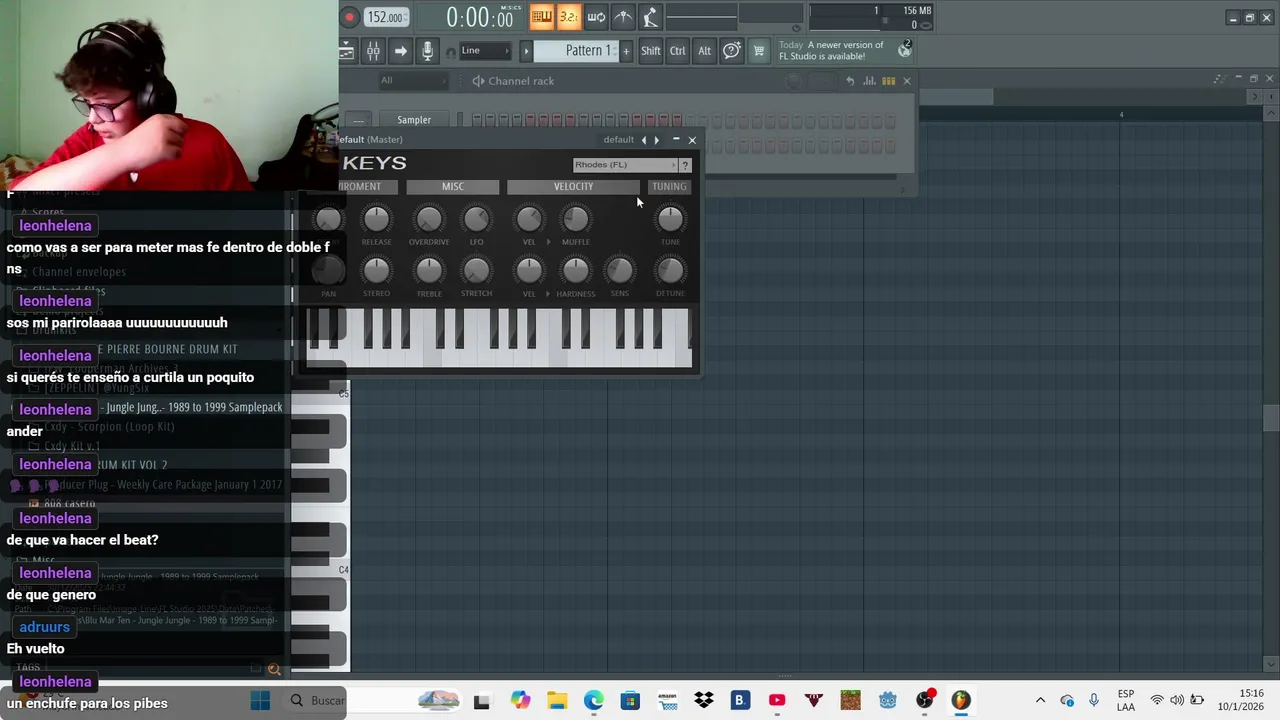Open the Line snap dropdown

point(485,51)
